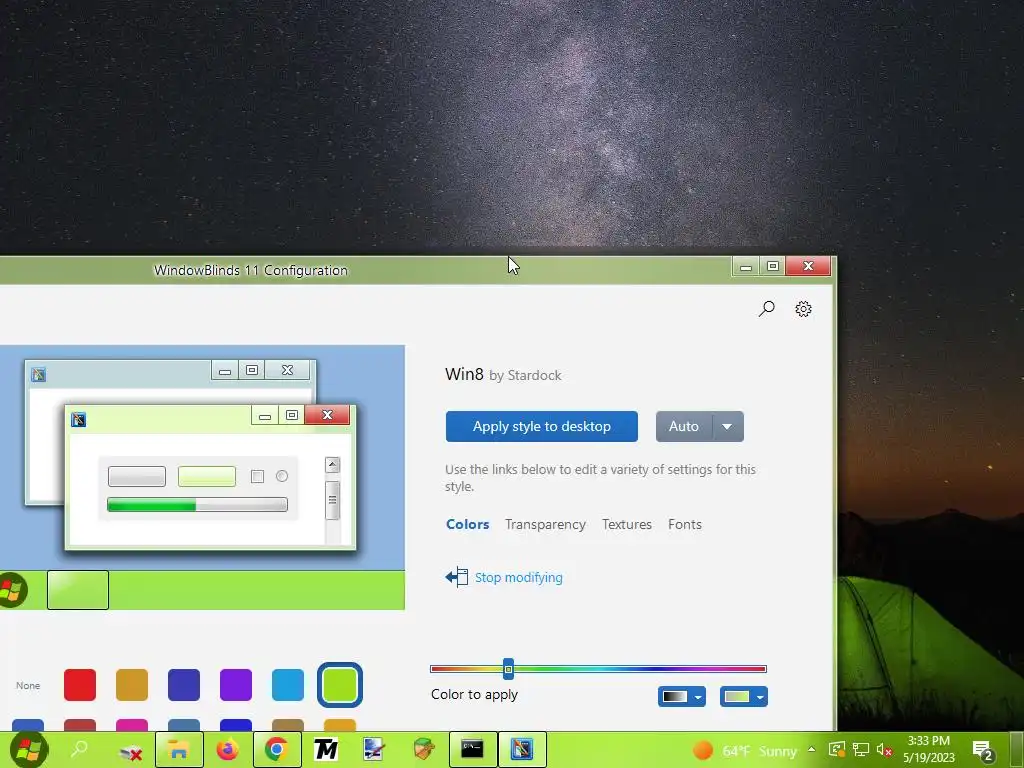The image size is (1024, 768).
Task: Open network tray icon
Action: [x=861, y=750]
